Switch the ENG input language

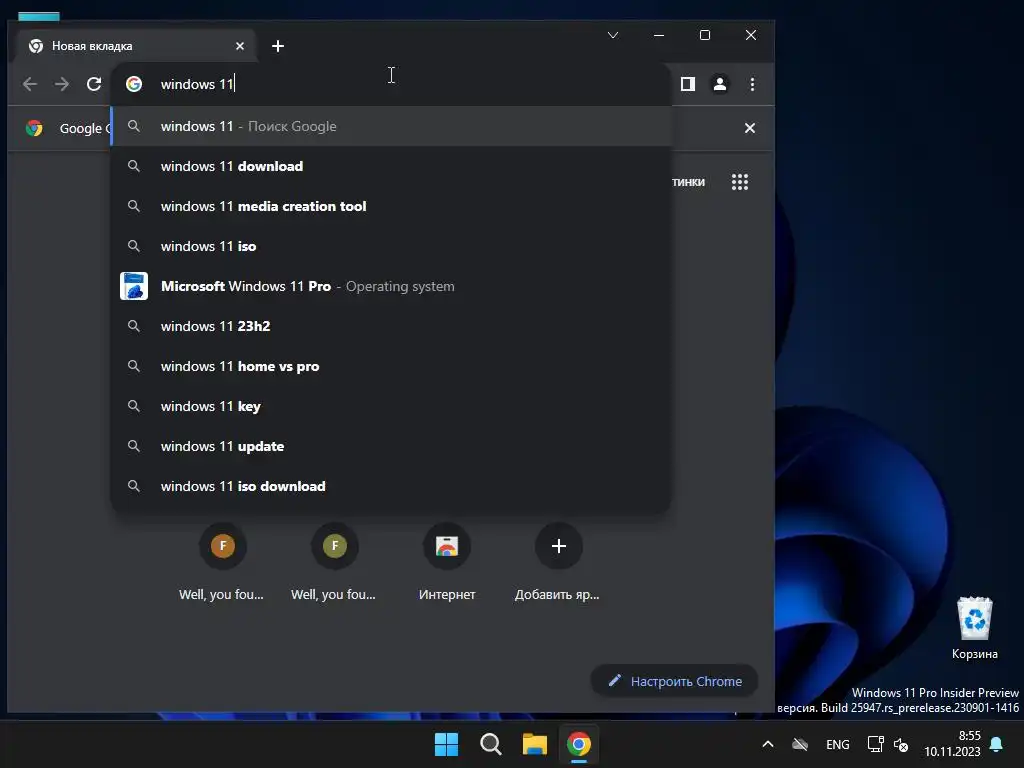point(838,744)
